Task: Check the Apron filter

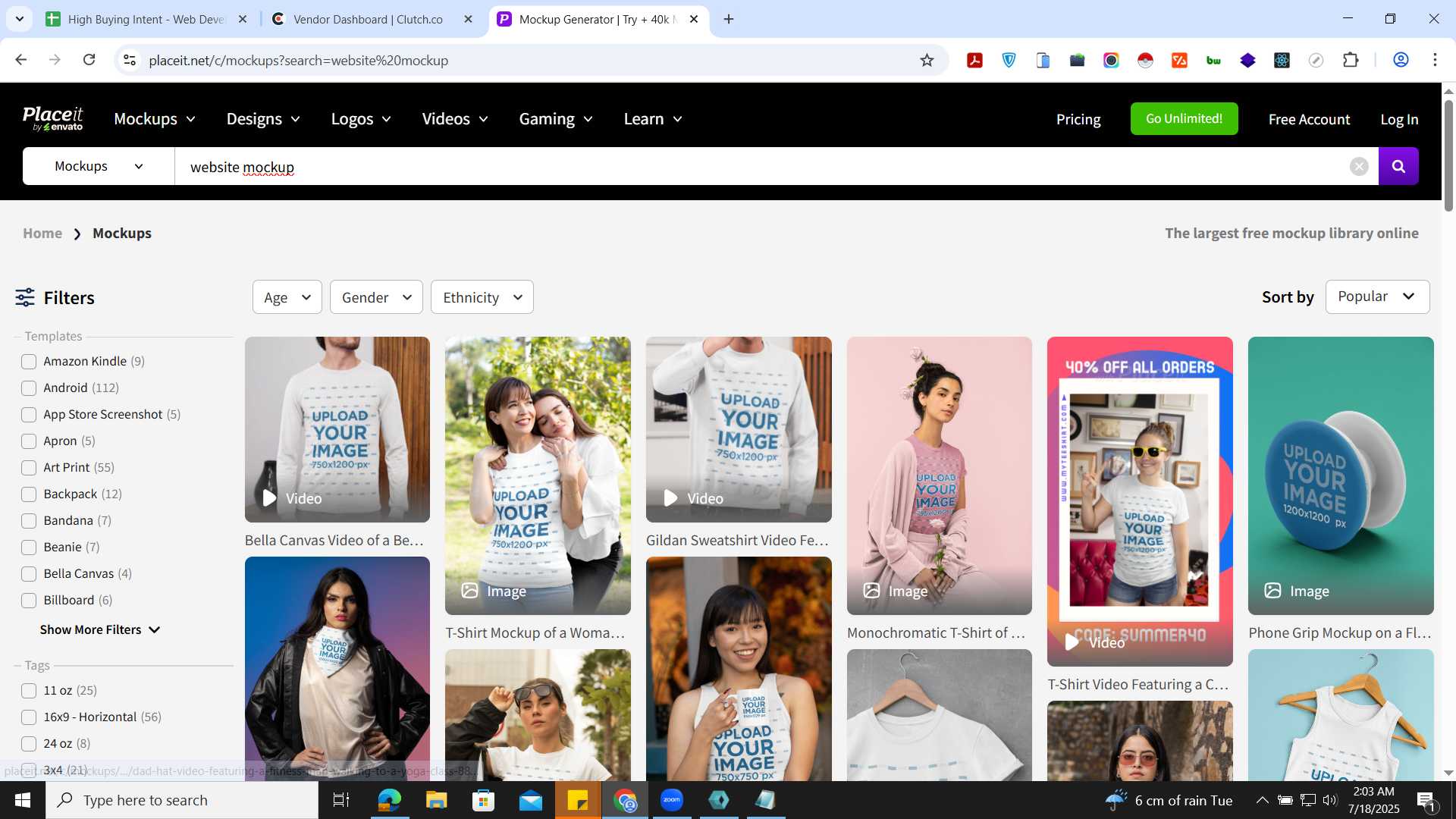Action: point(29,441)
